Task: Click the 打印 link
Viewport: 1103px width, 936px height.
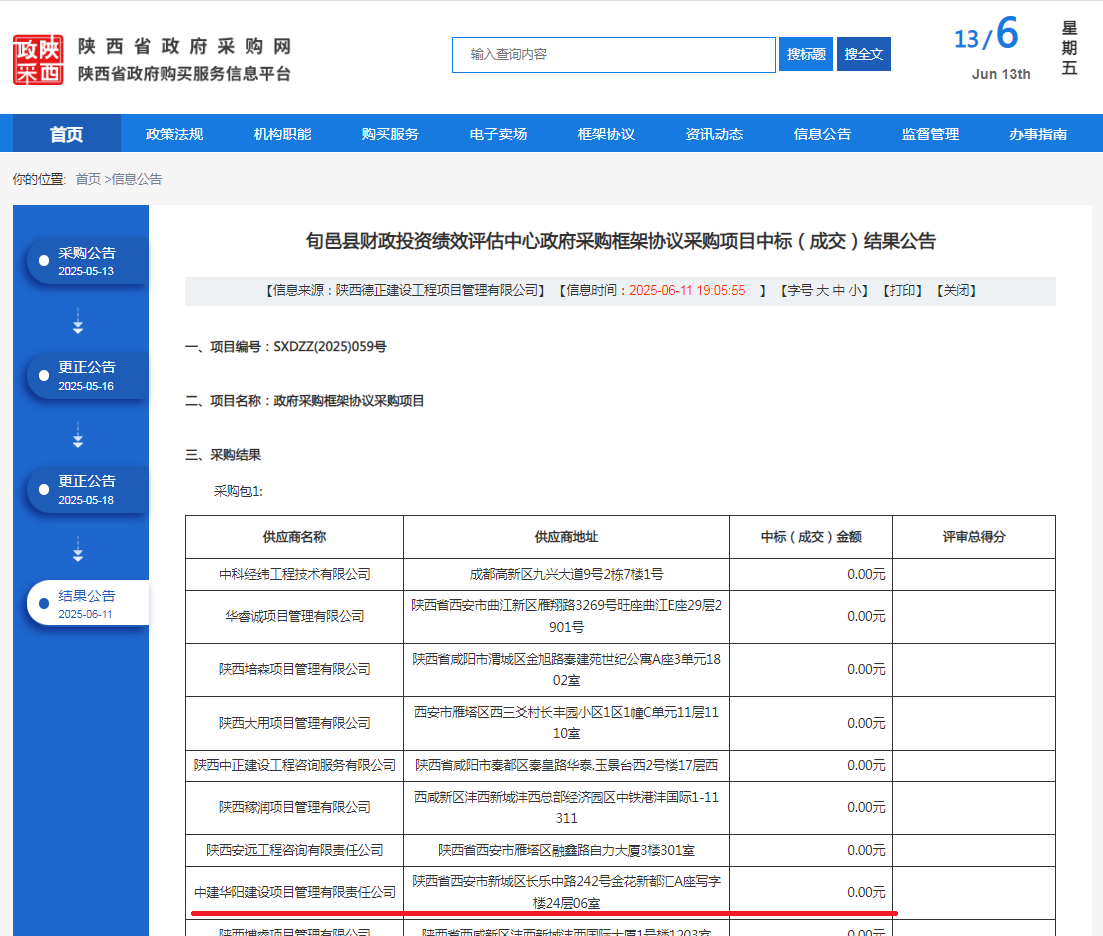Action: click(903, 290)
